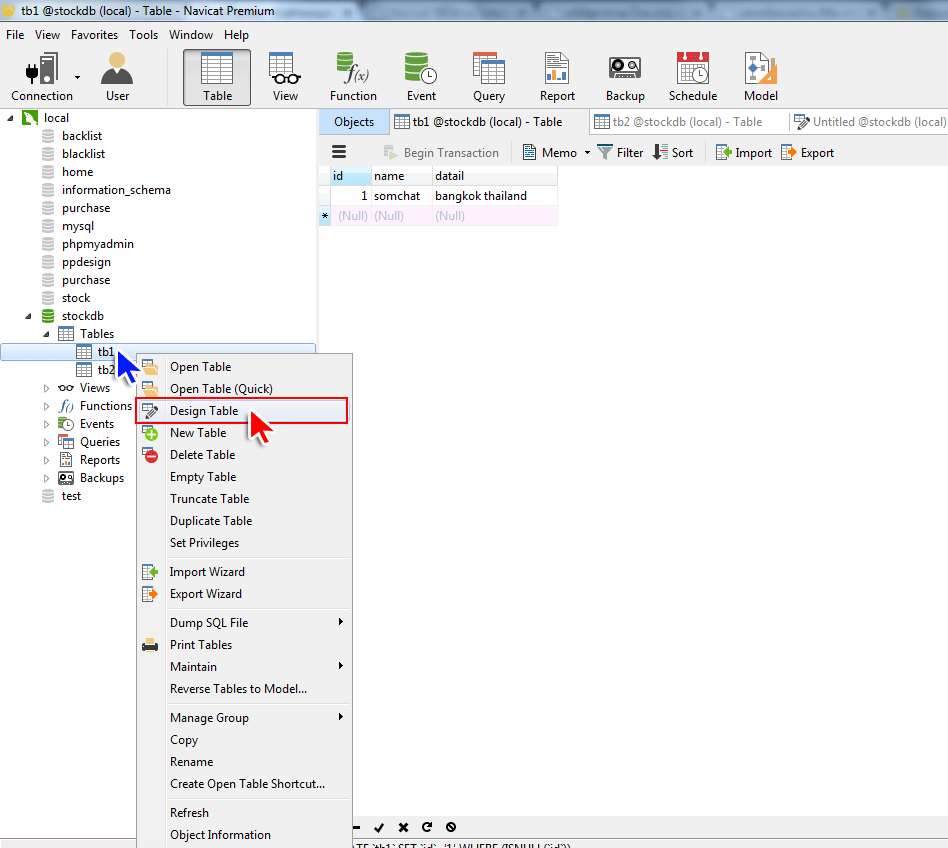Open the Window menu

click(191, 35)
